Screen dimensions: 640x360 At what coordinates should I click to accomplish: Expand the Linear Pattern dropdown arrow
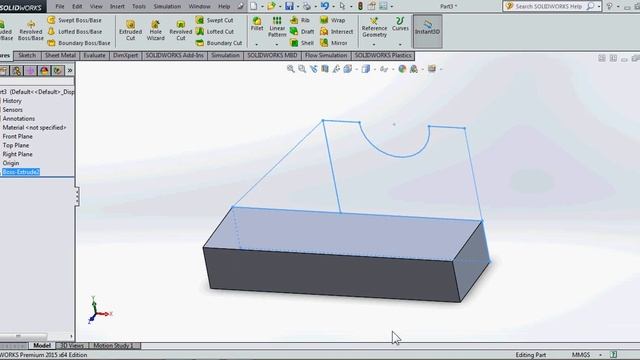[x=277, y=44]
